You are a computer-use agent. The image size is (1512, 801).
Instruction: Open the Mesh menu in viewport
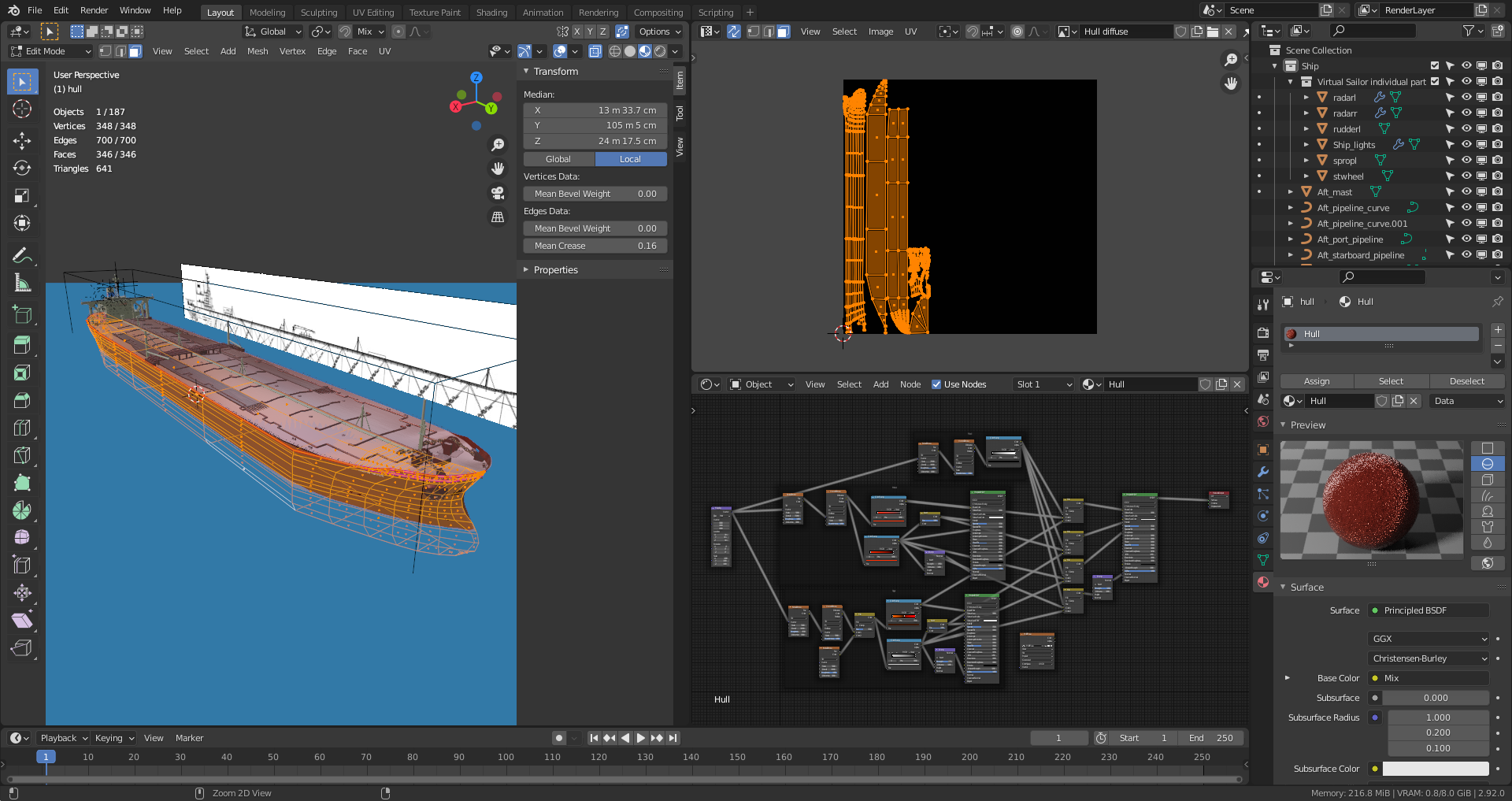[258, 51]
